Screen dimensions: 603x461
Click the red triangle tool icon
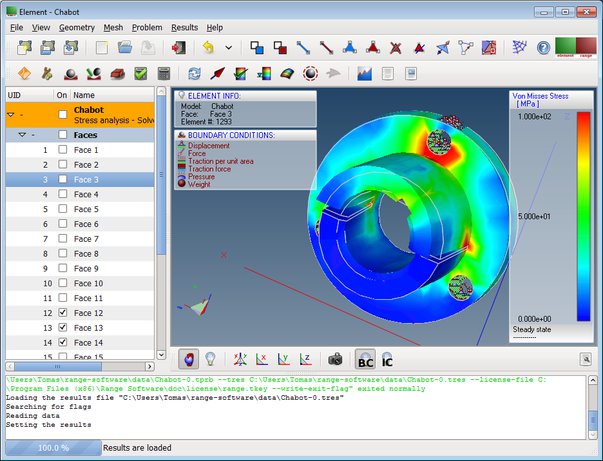pyautogui.click(x=373, y=48)
